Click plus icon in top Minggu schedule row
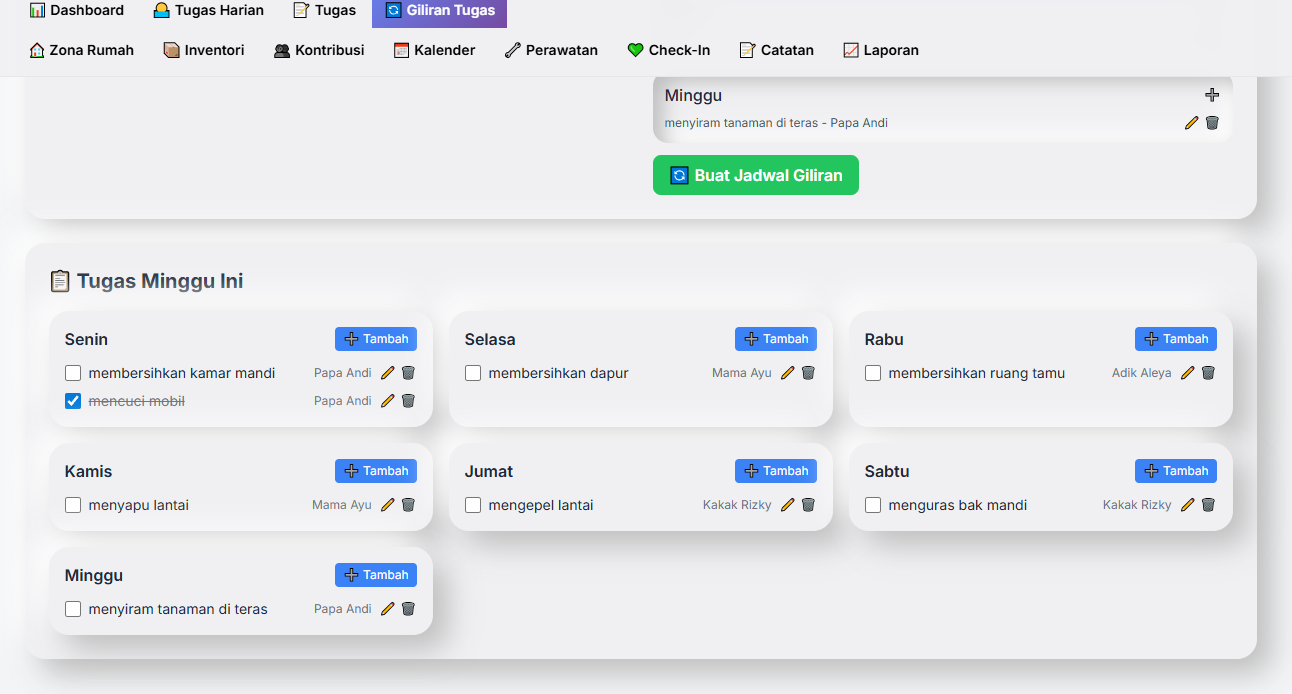 coord(1212,95)
